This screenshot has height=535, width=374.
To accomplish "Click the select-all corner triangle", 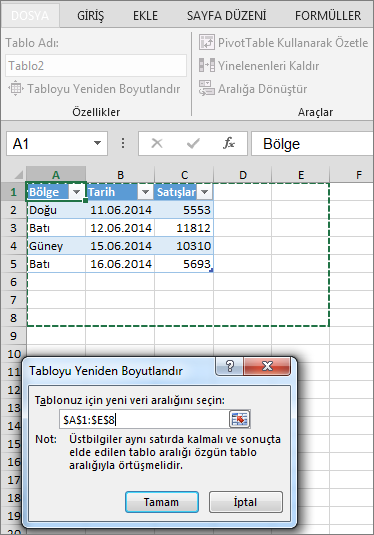I will (x=18, y=175).
